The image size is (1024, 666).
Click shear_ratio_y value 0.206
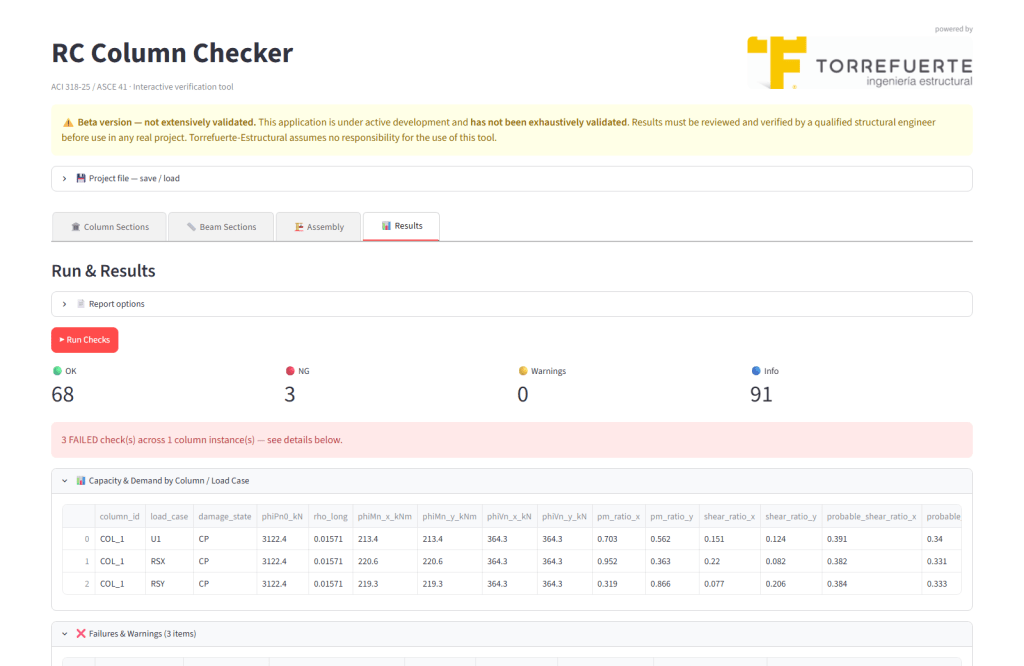[791, 584]
